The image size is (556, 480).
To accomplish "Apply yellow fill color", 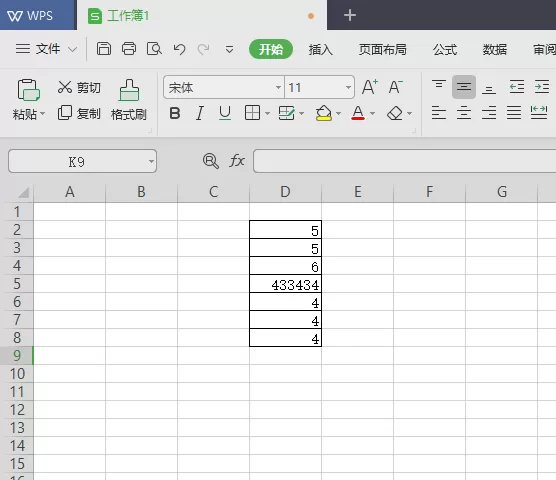I will click(x=324, y=113).
